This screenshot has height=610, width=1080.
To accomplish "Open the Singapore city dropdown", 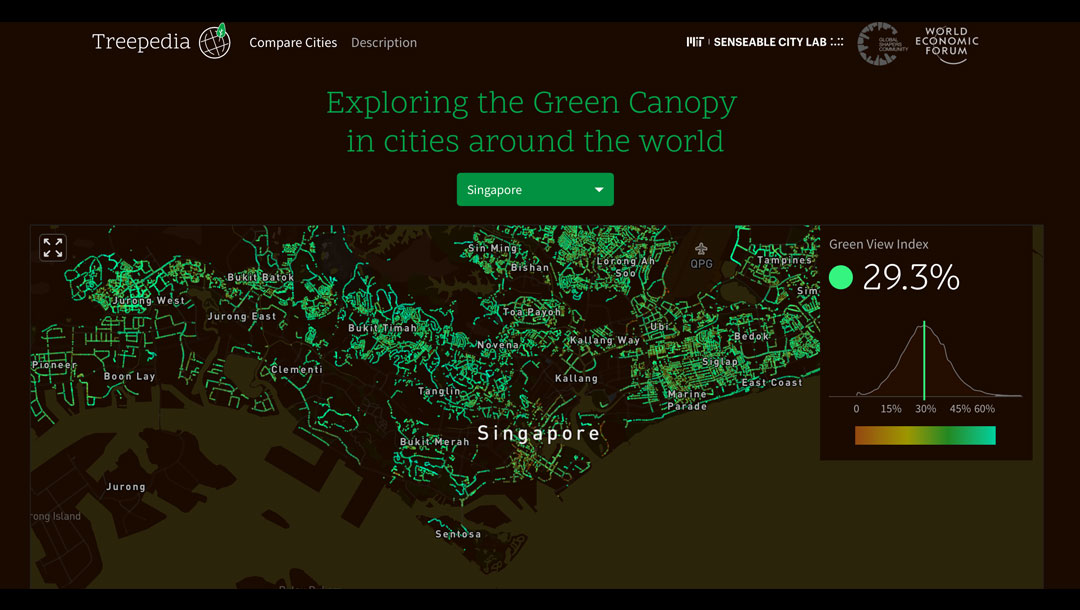I will 534,190.
